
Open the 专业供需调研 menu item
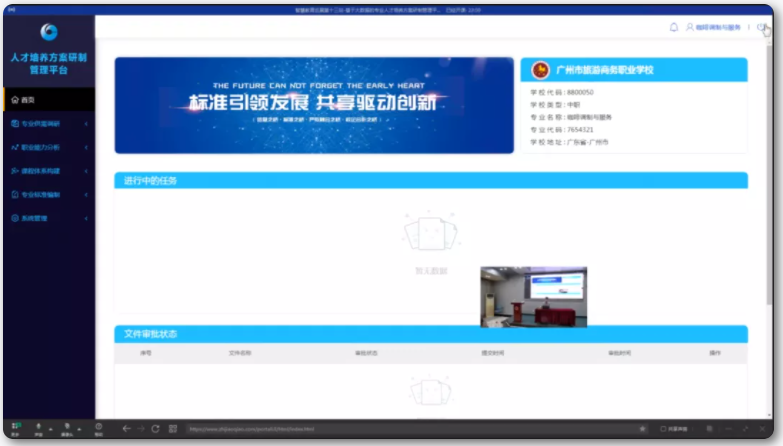(x=49, y=123)
